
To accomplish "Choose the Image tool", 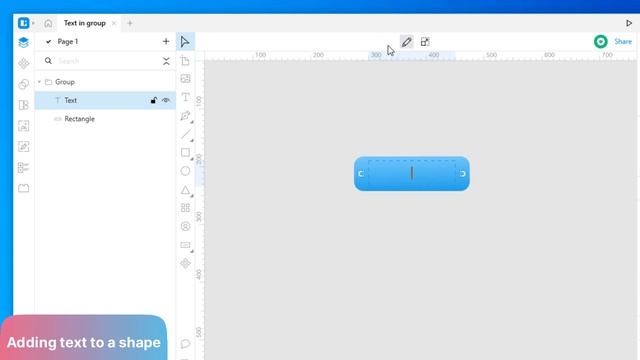I will point(185,79).
